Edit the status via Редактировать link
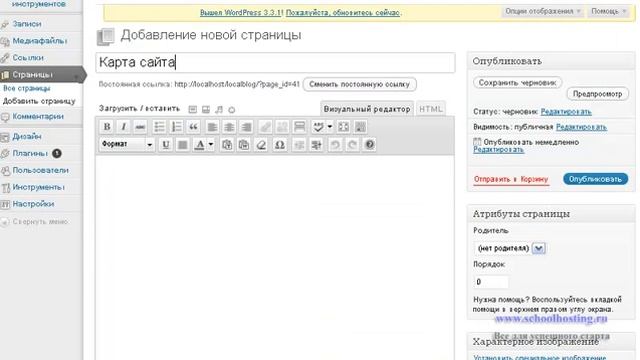This screenshot has width=640, height=360. [x=566, y=111]
